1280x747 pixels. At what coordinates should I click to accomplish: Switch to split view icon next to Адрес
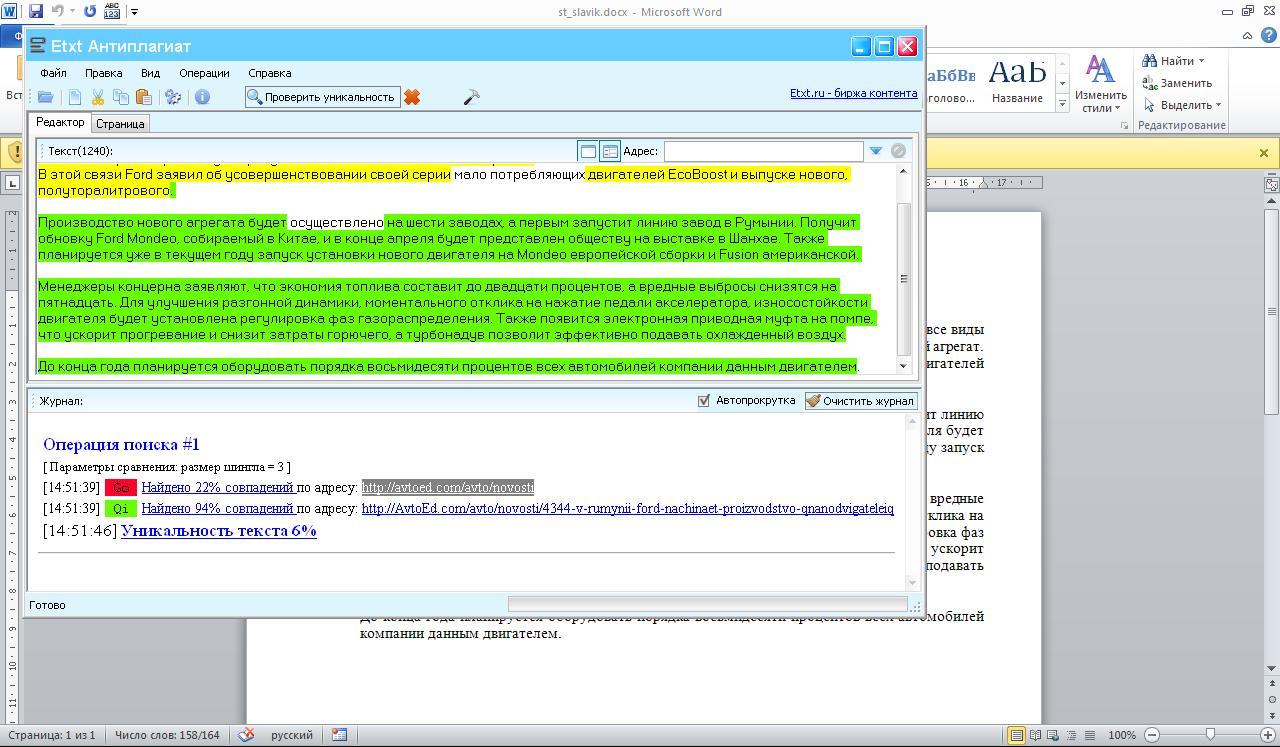click(x=610, y=151)
